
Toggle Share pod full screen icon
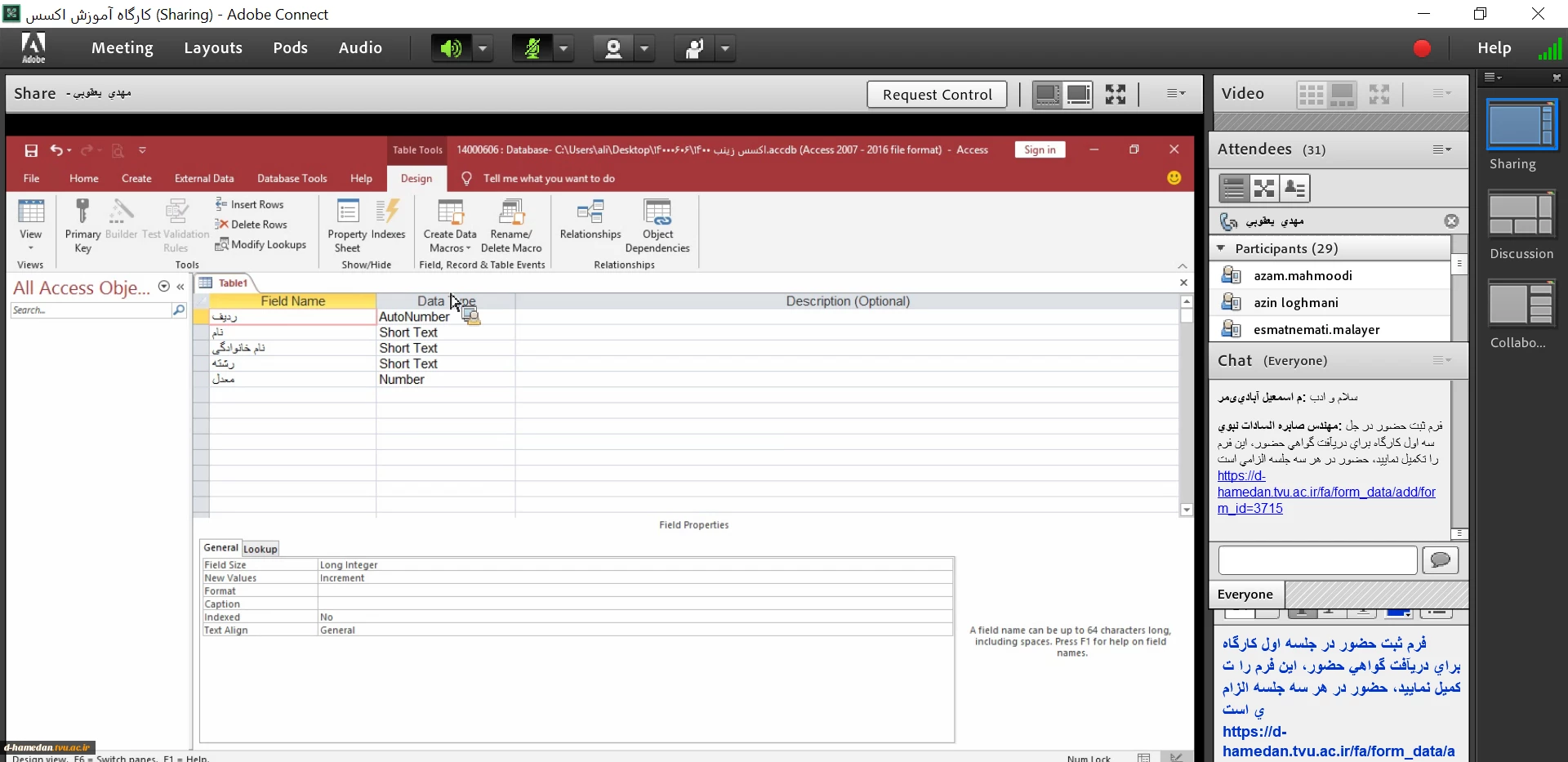coord(1116,94)
